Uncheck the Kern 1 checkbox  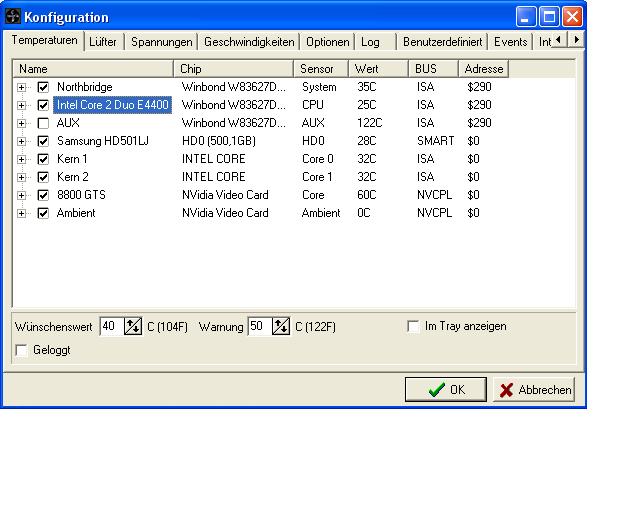[x=43, y=159]
